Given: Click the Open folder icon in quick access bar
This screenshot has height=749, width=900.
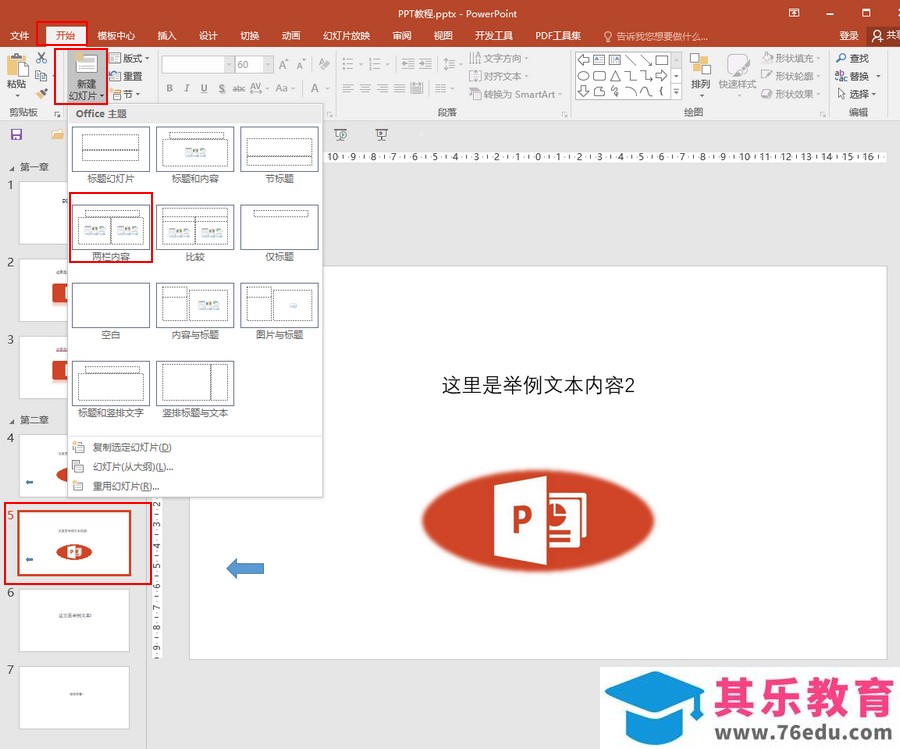Looking at the screenshot, I should (57, 134).
